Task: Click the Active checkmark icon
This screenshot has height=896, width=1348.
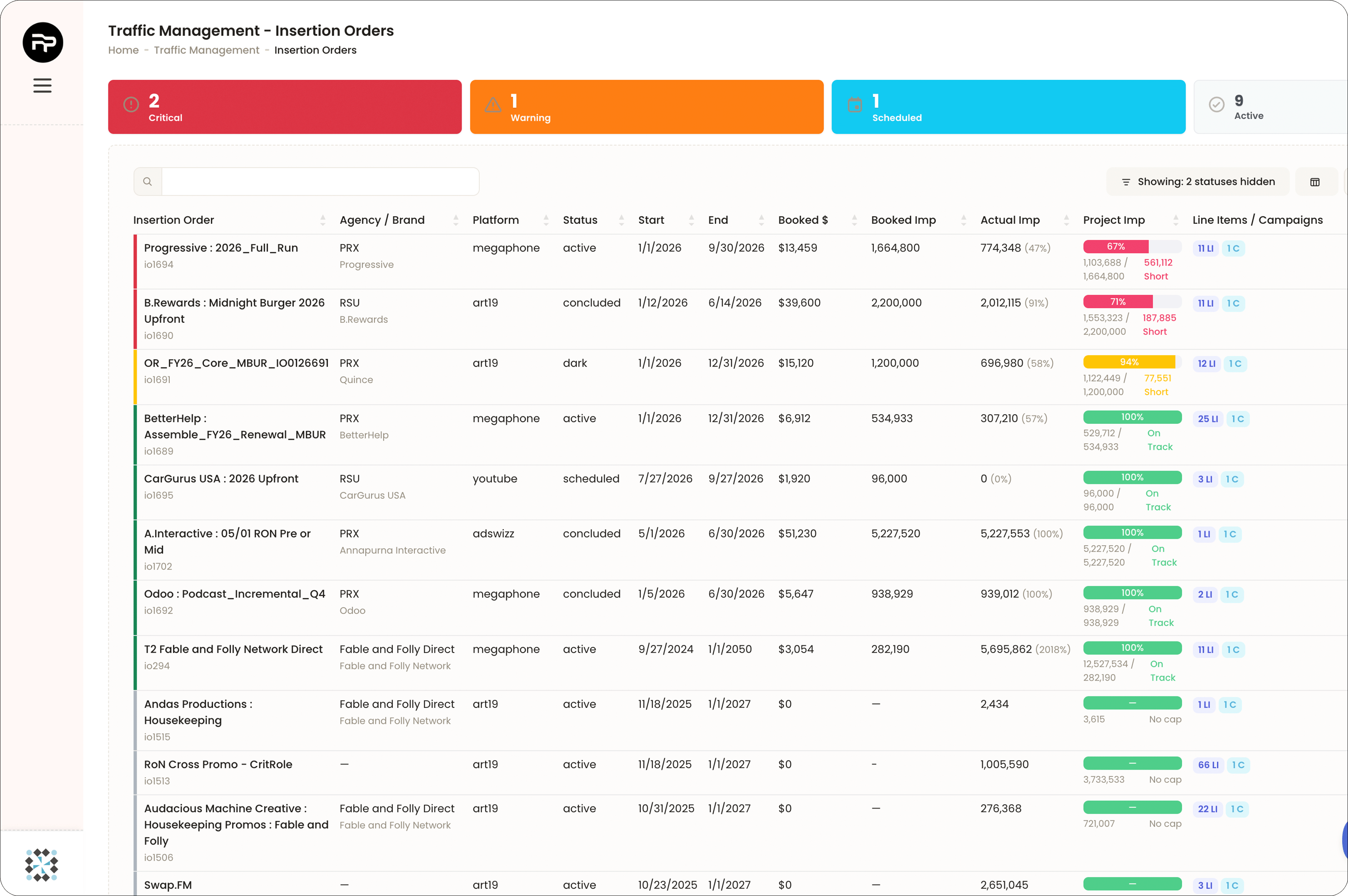Action: click(1217, 104)
